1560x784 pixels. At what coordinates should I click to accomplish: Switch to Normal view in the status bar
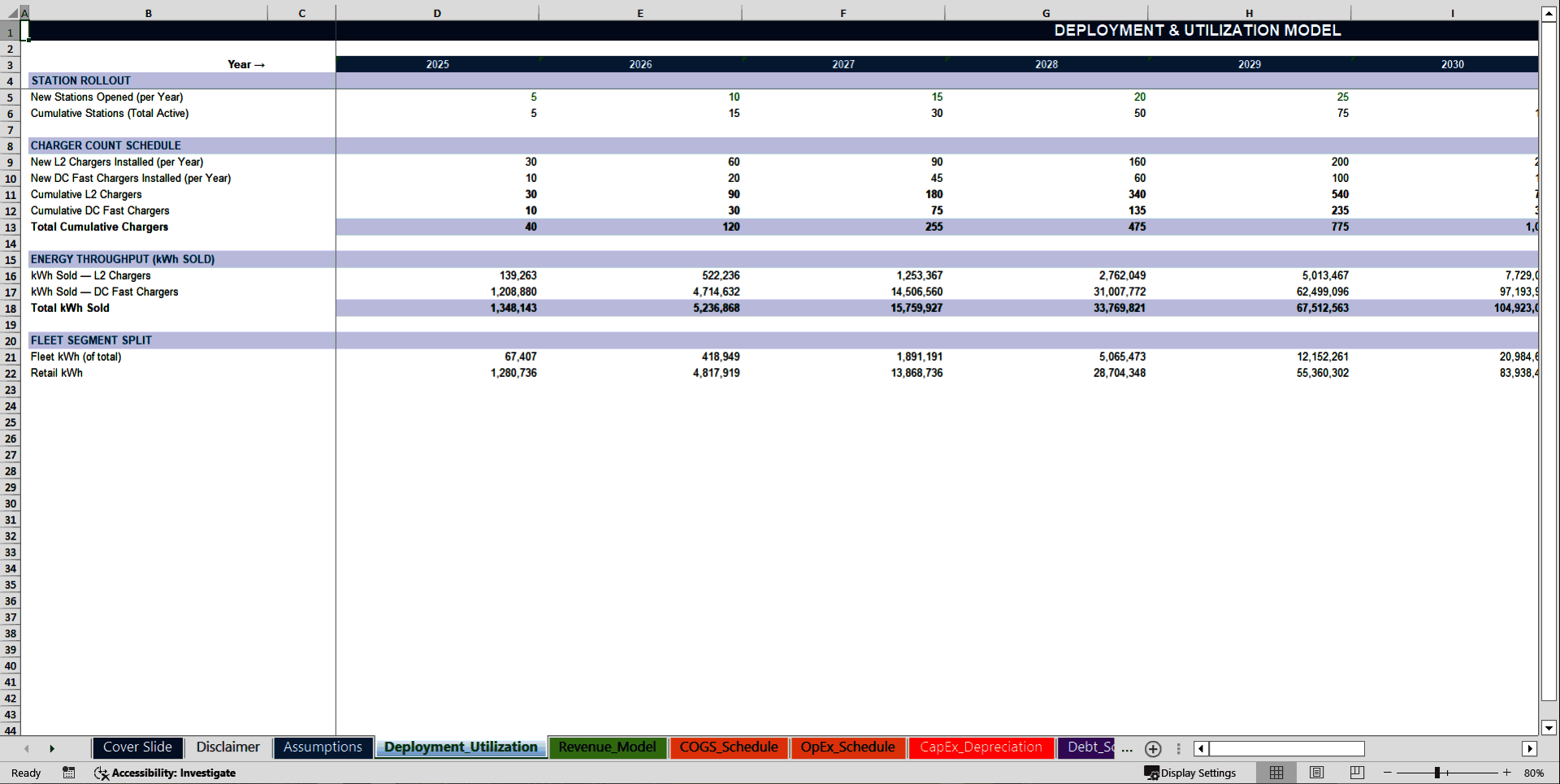(1275, 773)
